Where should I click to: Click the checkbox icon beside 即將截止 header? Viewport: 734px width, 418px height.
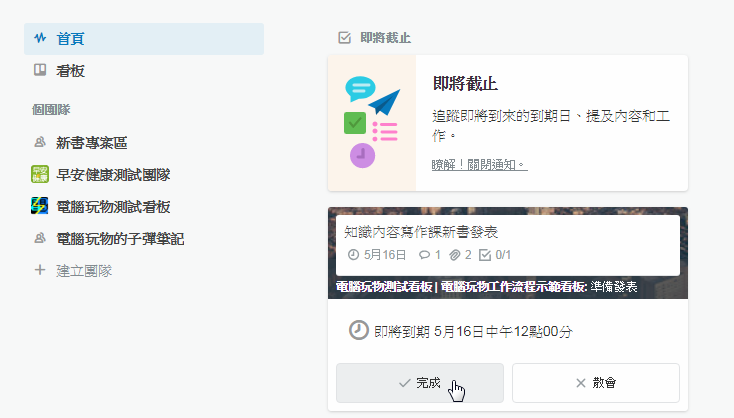[x=345, y=38]
